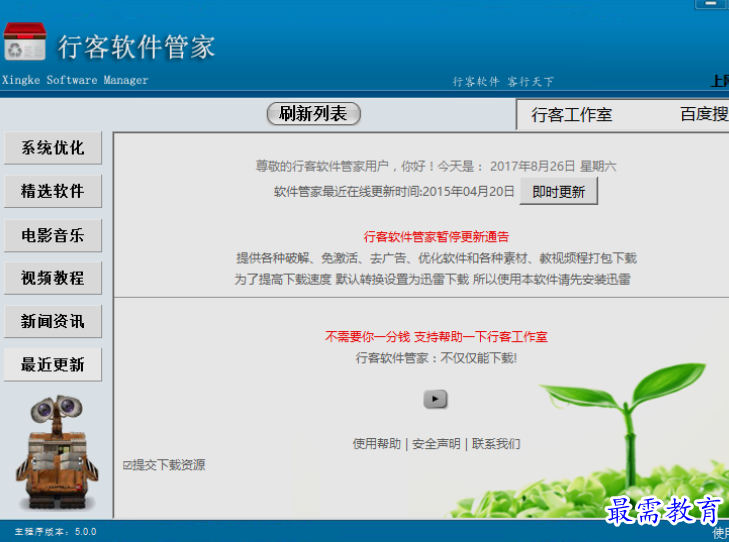The image size is (729, 542).
Task: Click the 安全声明 link
Action: pos(436,443)
